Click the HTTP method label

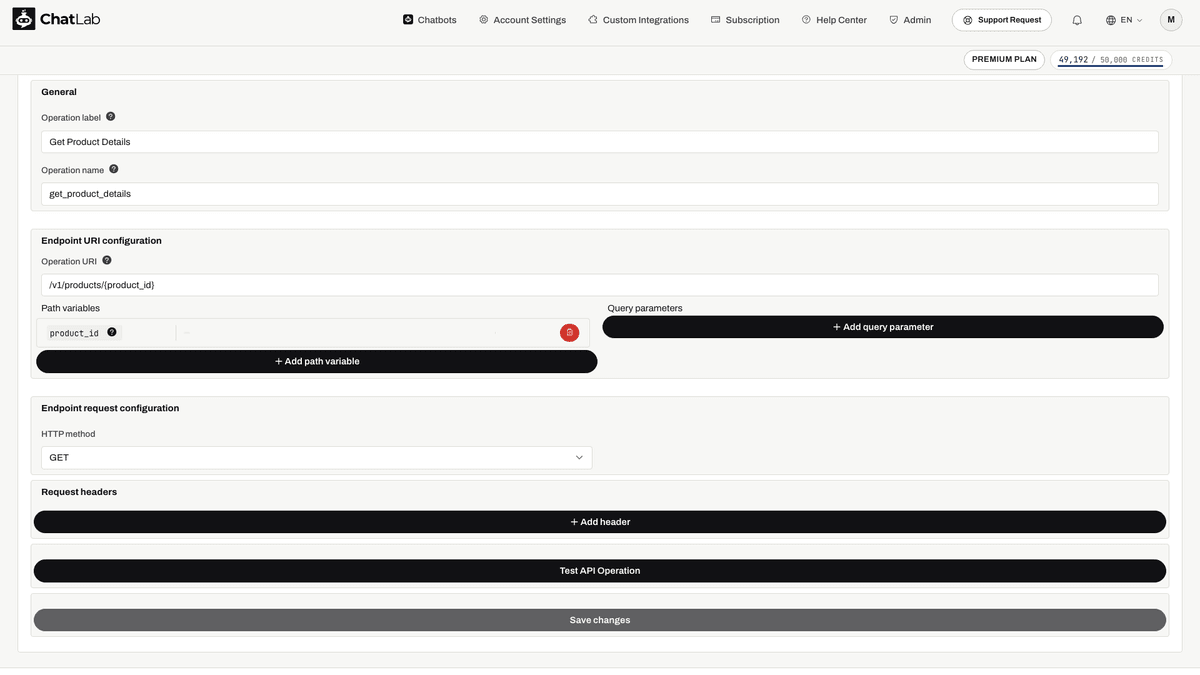point(68,434)
